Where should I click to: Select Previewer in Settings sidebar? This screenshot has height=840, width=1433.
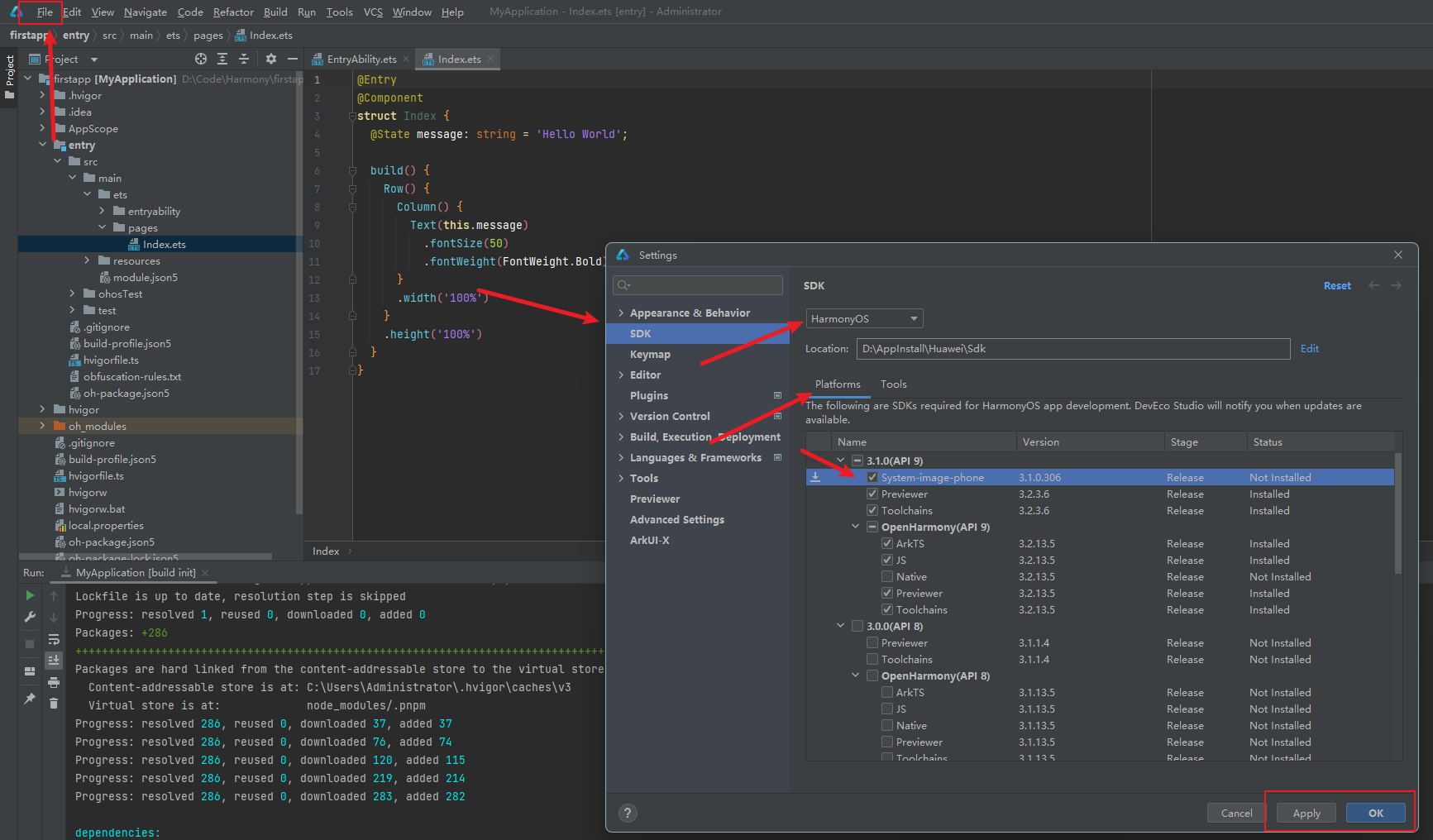(655, 499)
